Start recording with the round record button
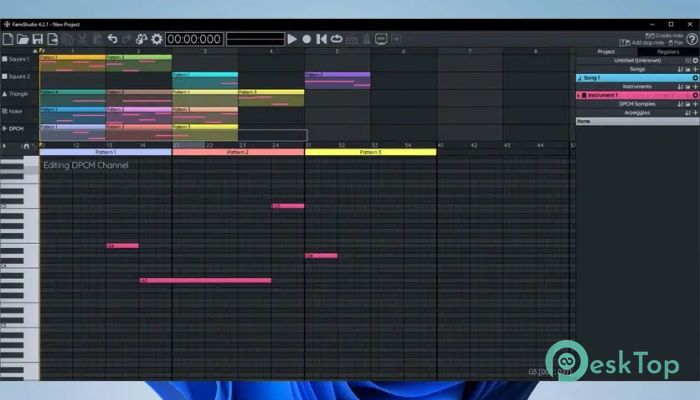The image size is (700, 400). [x=307, y=39]
